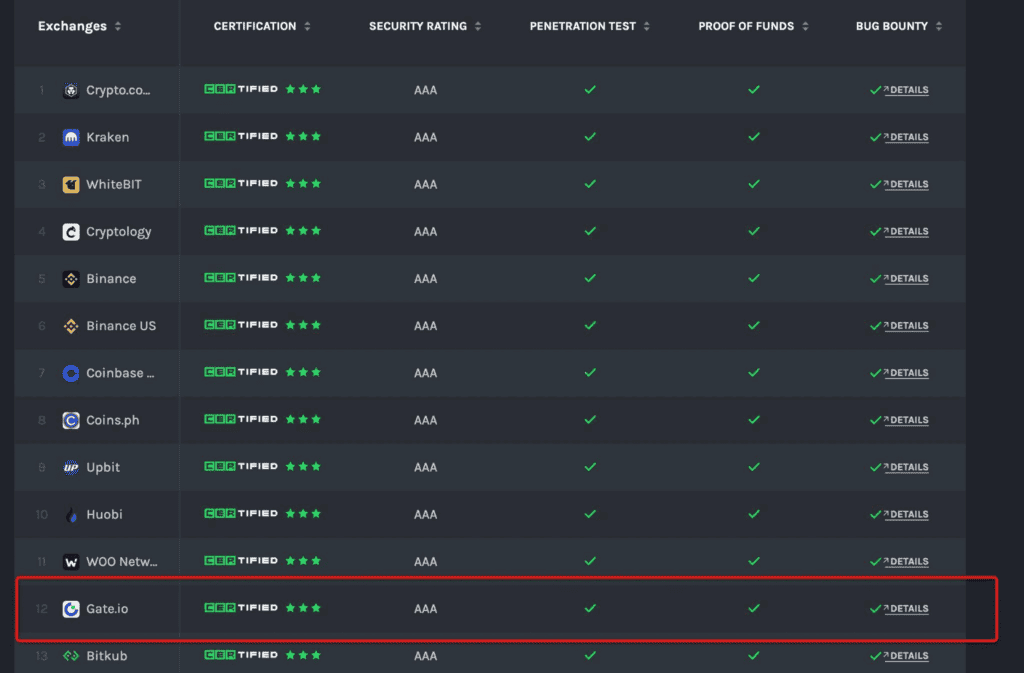Sort table by Security Rating column
This screenshot has height=673, width=1024.
(478, 26)
